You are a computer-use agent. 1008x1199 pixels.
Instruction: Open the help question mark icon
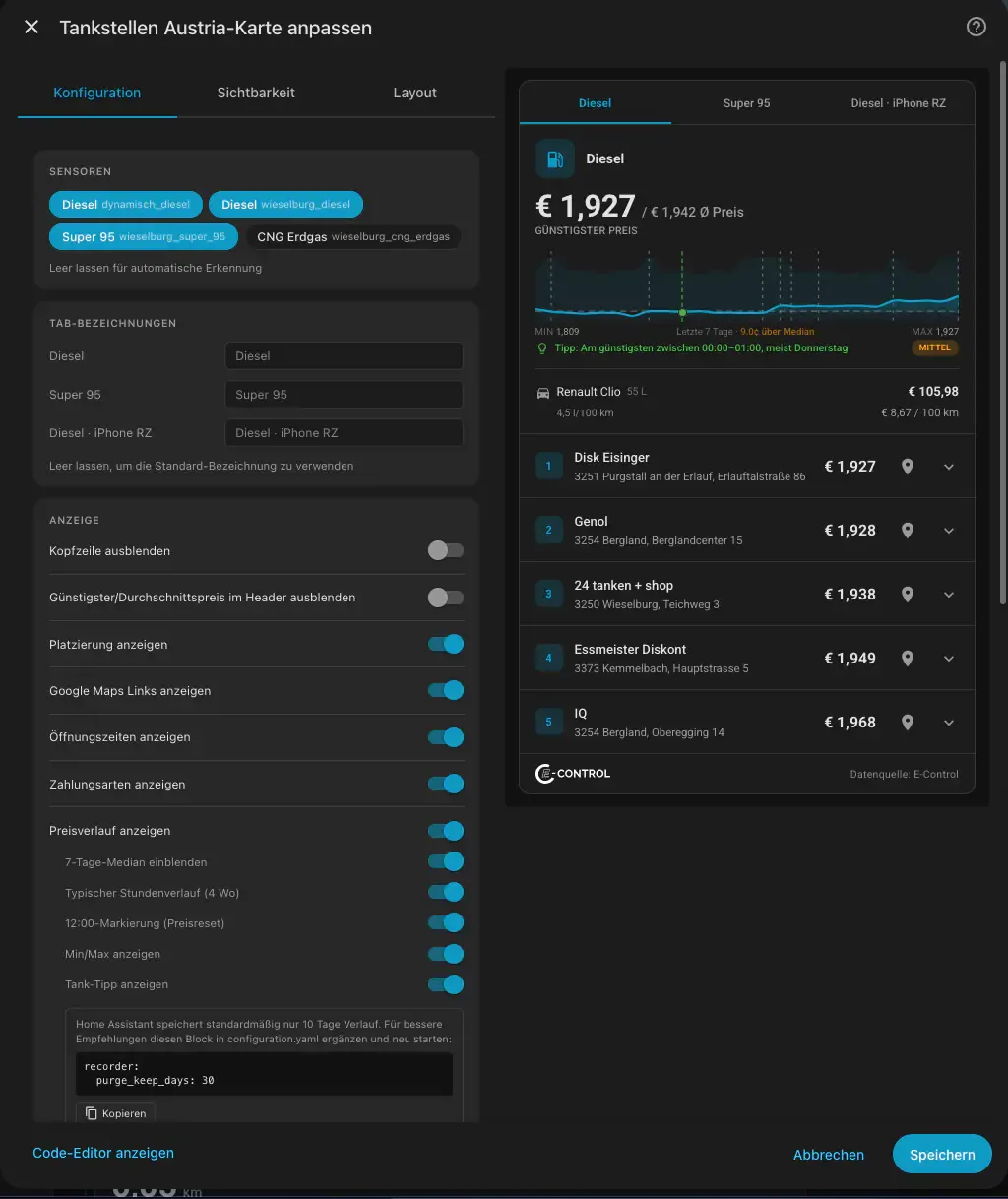click(976, 28)
